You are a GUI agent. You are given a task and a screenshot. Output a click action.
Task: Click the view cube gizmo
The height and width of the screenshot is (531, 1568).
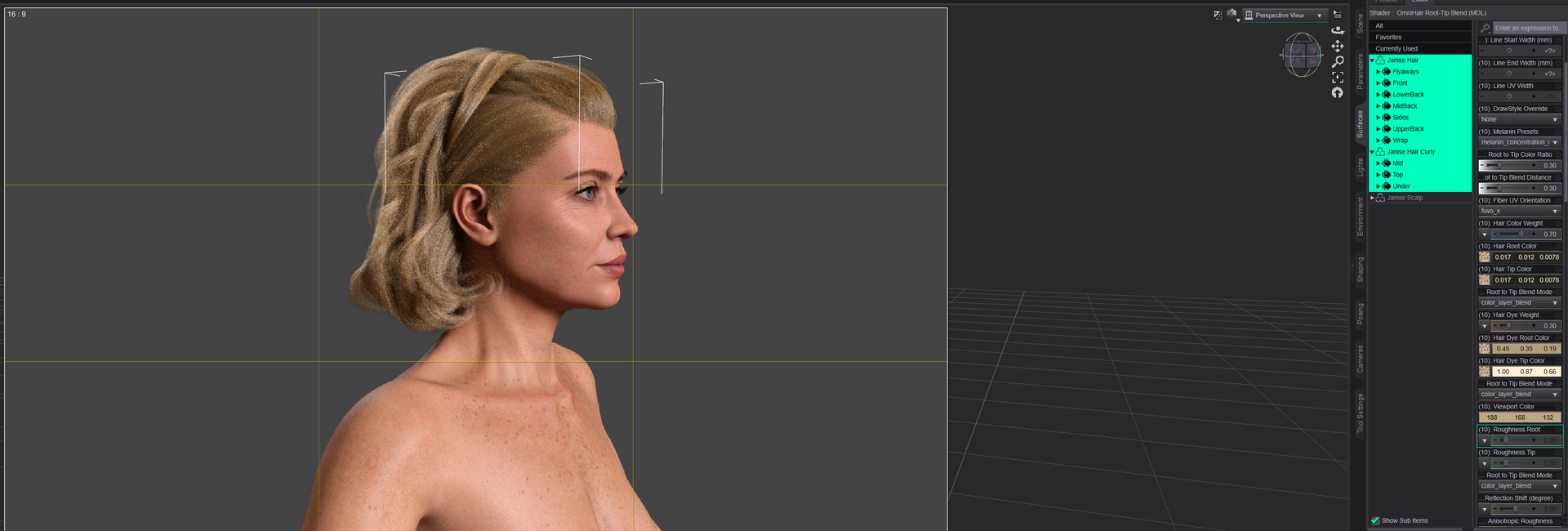click(x=1301, y=55)
